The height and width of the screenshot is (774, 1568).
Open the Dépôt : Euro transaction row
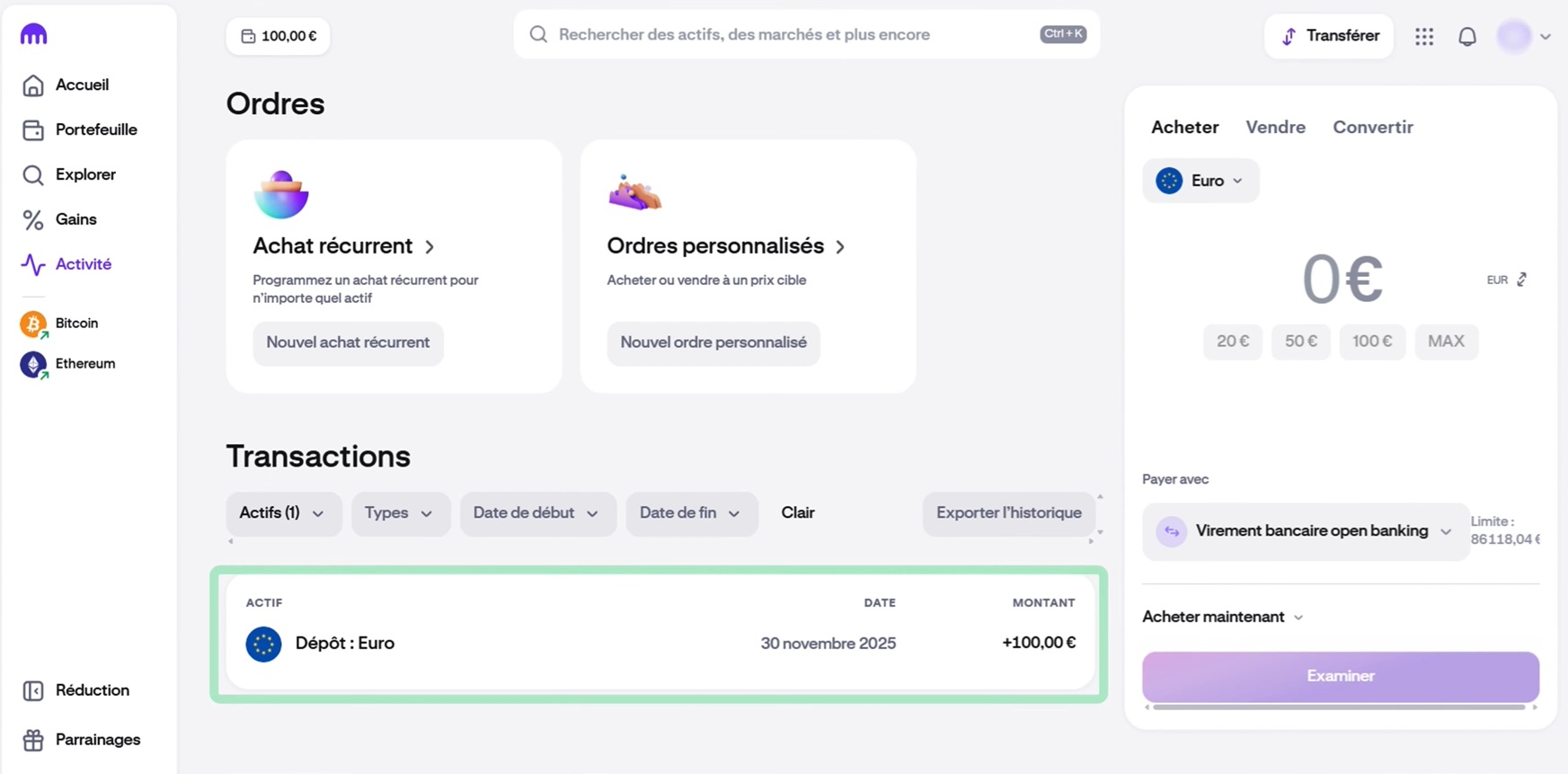[x=660, y=644]
